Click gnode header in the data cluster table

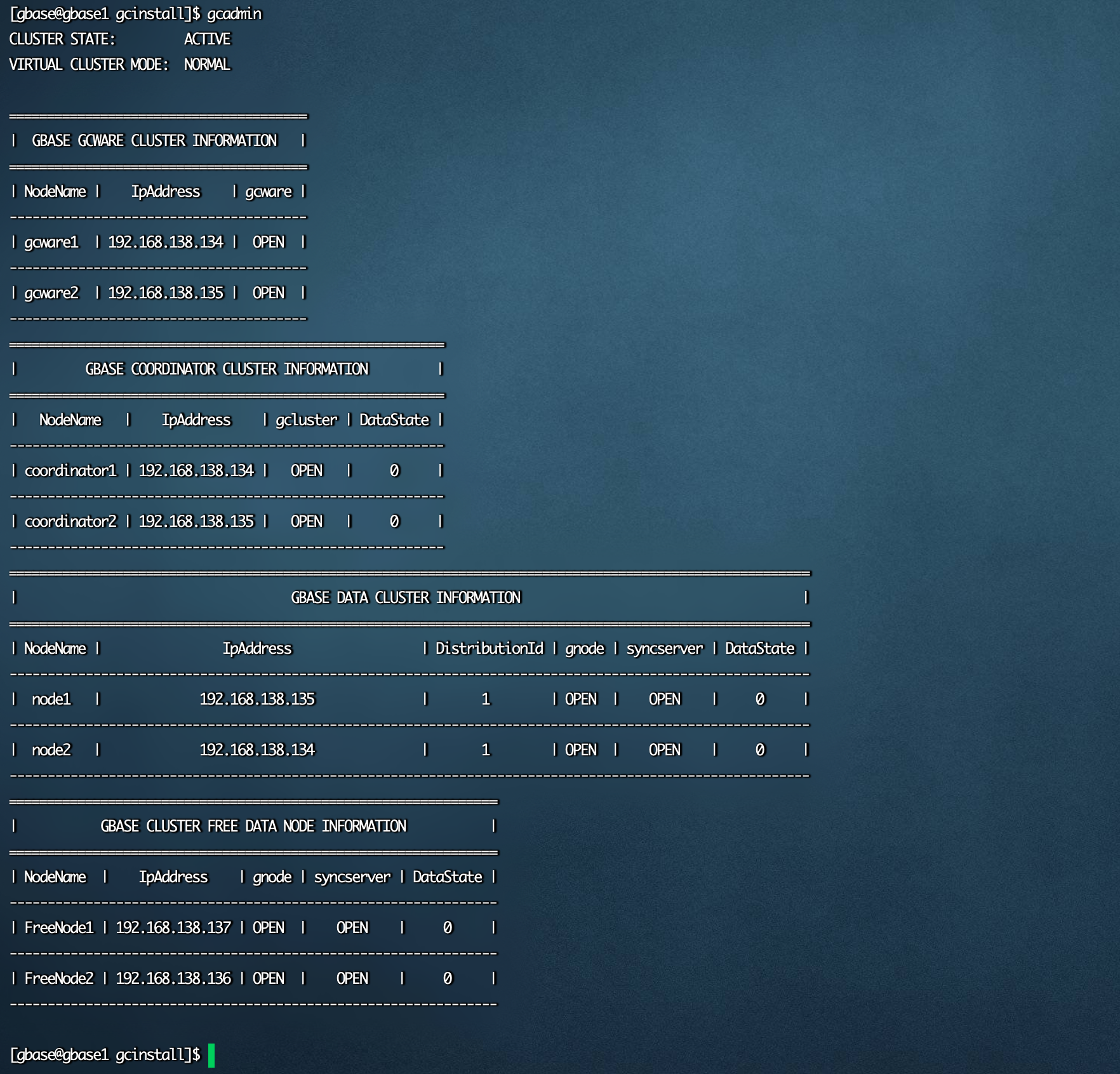(x=585, y=649)
